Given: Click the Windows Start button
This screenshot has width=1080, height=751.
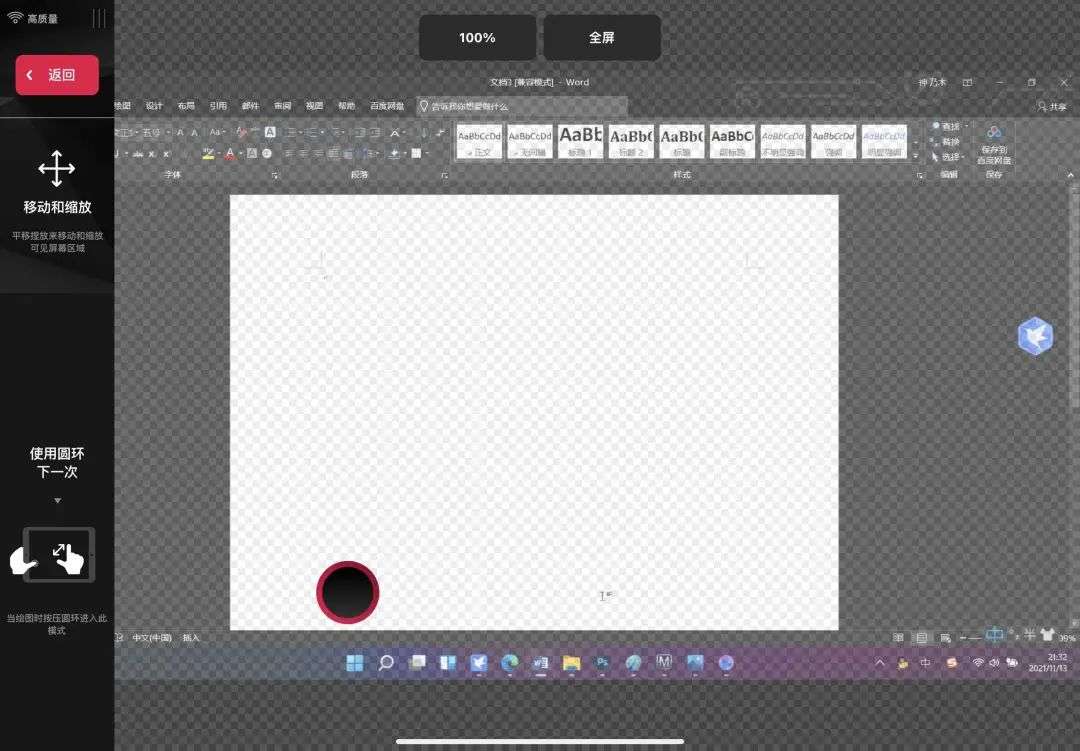Looking at the screenshot, I should pyautogui.click(x=355, y=663).
